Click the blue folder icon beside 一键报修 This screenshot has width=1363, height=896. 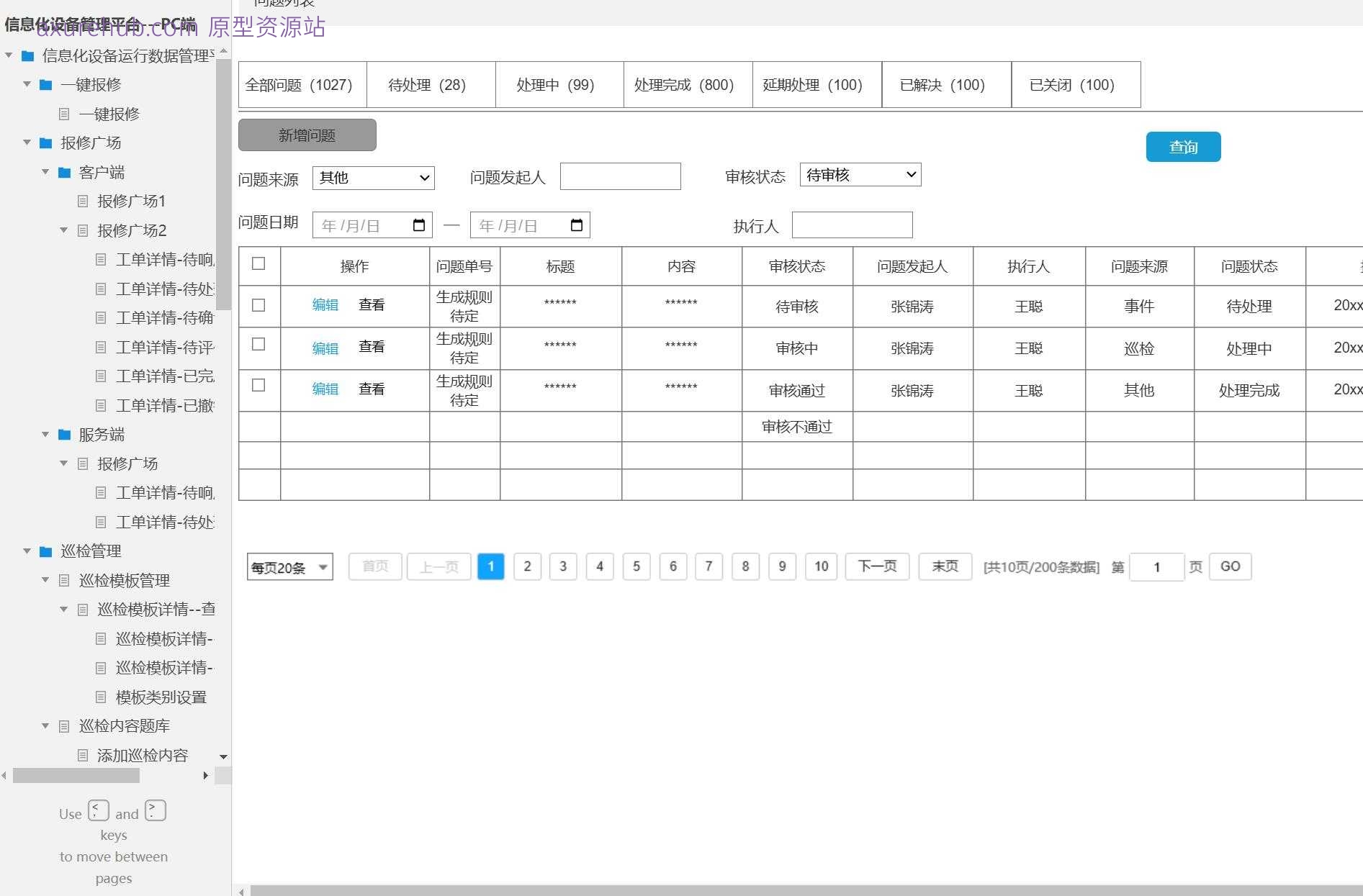click(x=46, y=85)
